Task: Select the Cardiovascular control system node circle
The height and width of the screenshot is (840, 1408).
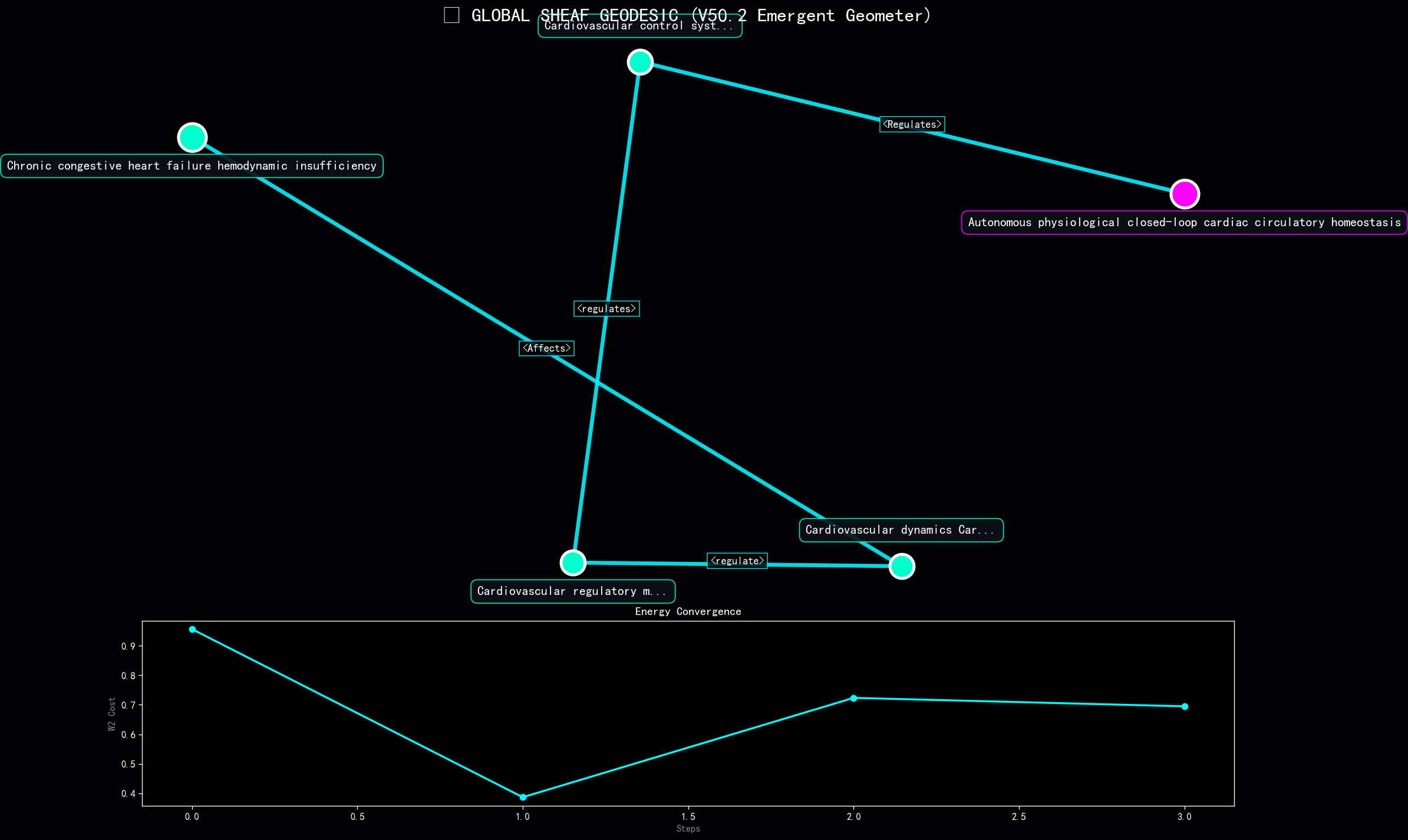Action: click(x=640, y=62)
